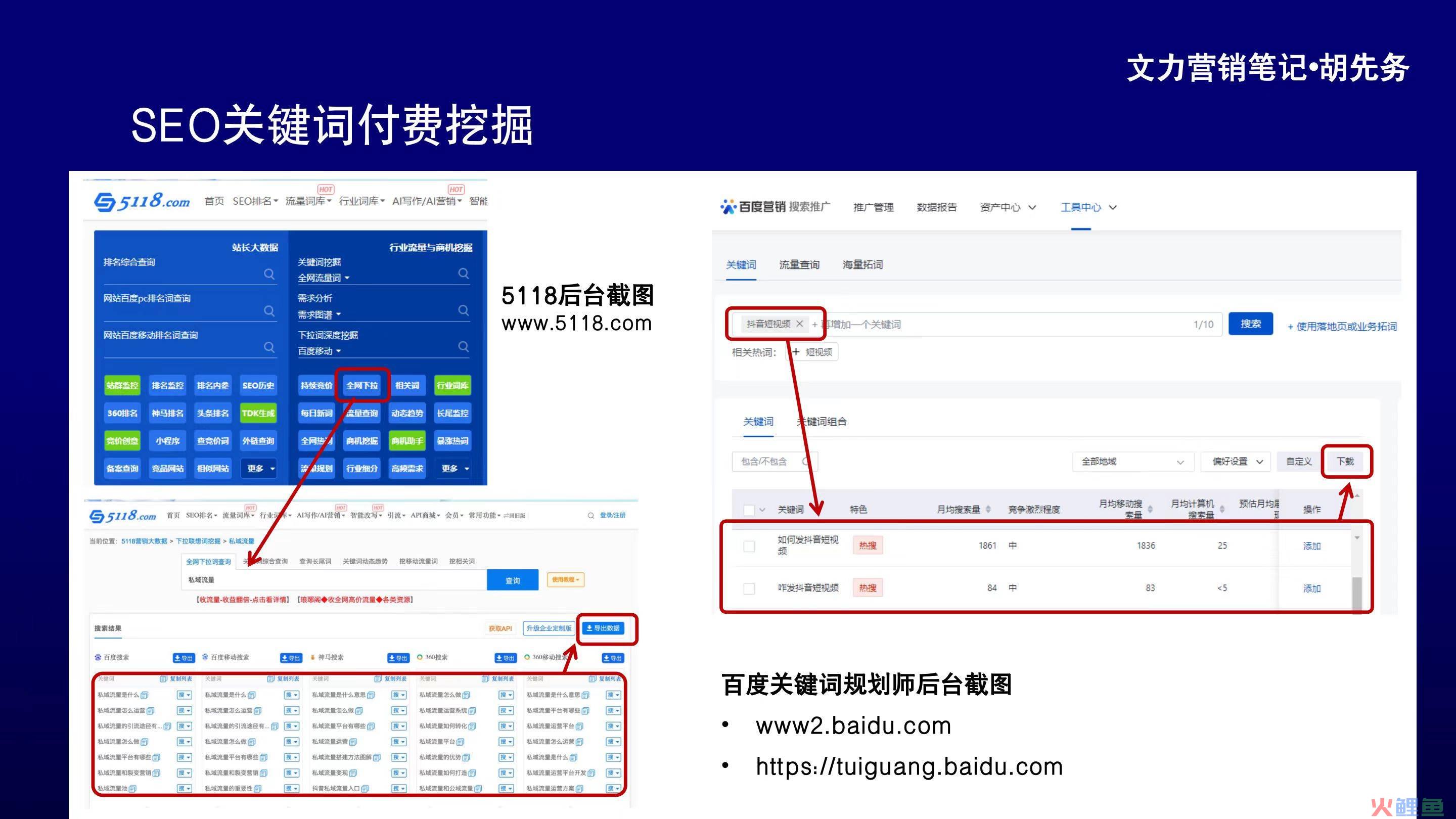
Task: Open the 推广管理 menu
Action: [873, 207]
